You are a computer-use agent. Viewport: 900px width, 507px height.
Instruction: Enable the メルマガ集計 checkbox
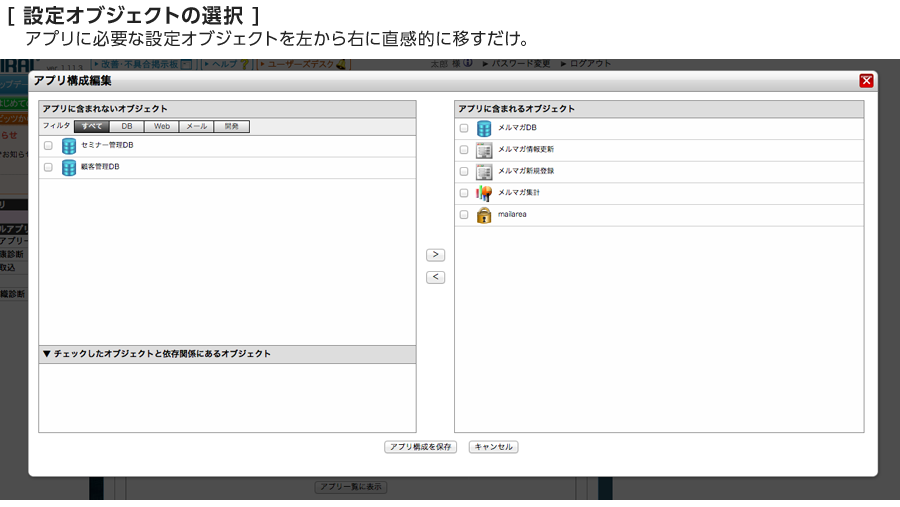pos(463,193)
